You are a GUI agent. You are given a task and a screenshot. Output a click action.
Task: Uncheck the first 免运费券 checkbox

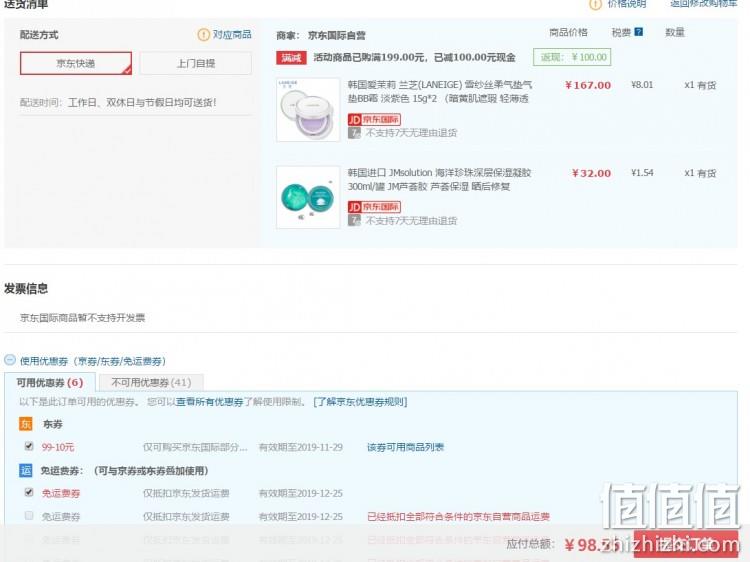point(29,492)
